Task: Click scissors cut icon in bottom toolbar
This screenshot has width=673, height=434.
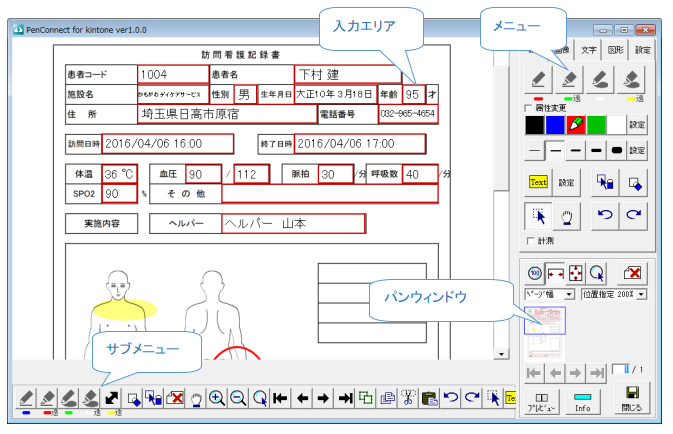Action: (x=408, y=397)
